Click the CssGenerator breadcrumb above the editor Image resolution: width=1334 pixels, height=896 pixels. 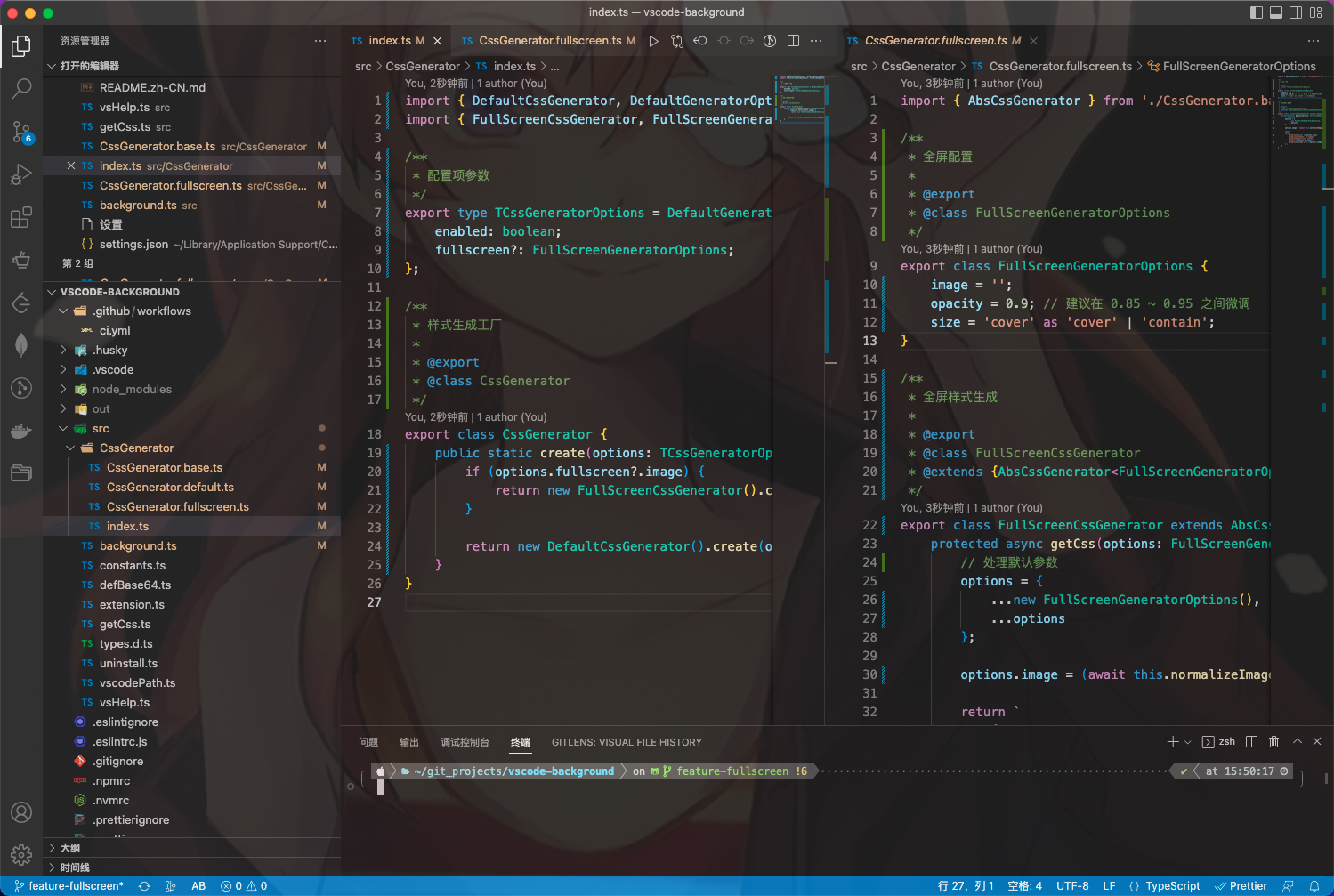coord(423,65)
